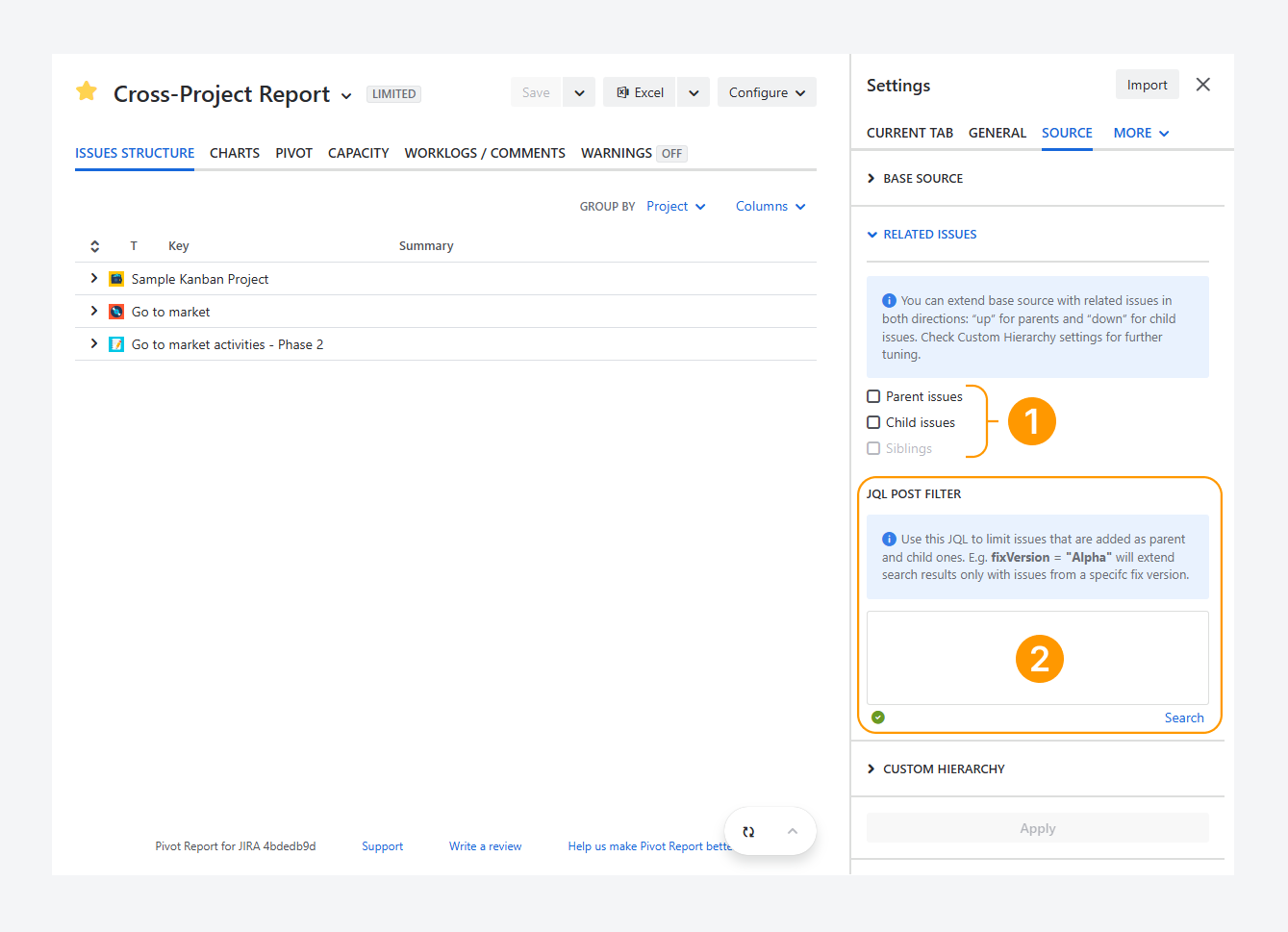This screenshot has width=1288, height=932.
Task: Expand the Custom Hierarchy section
Action: tap(936, 769)
